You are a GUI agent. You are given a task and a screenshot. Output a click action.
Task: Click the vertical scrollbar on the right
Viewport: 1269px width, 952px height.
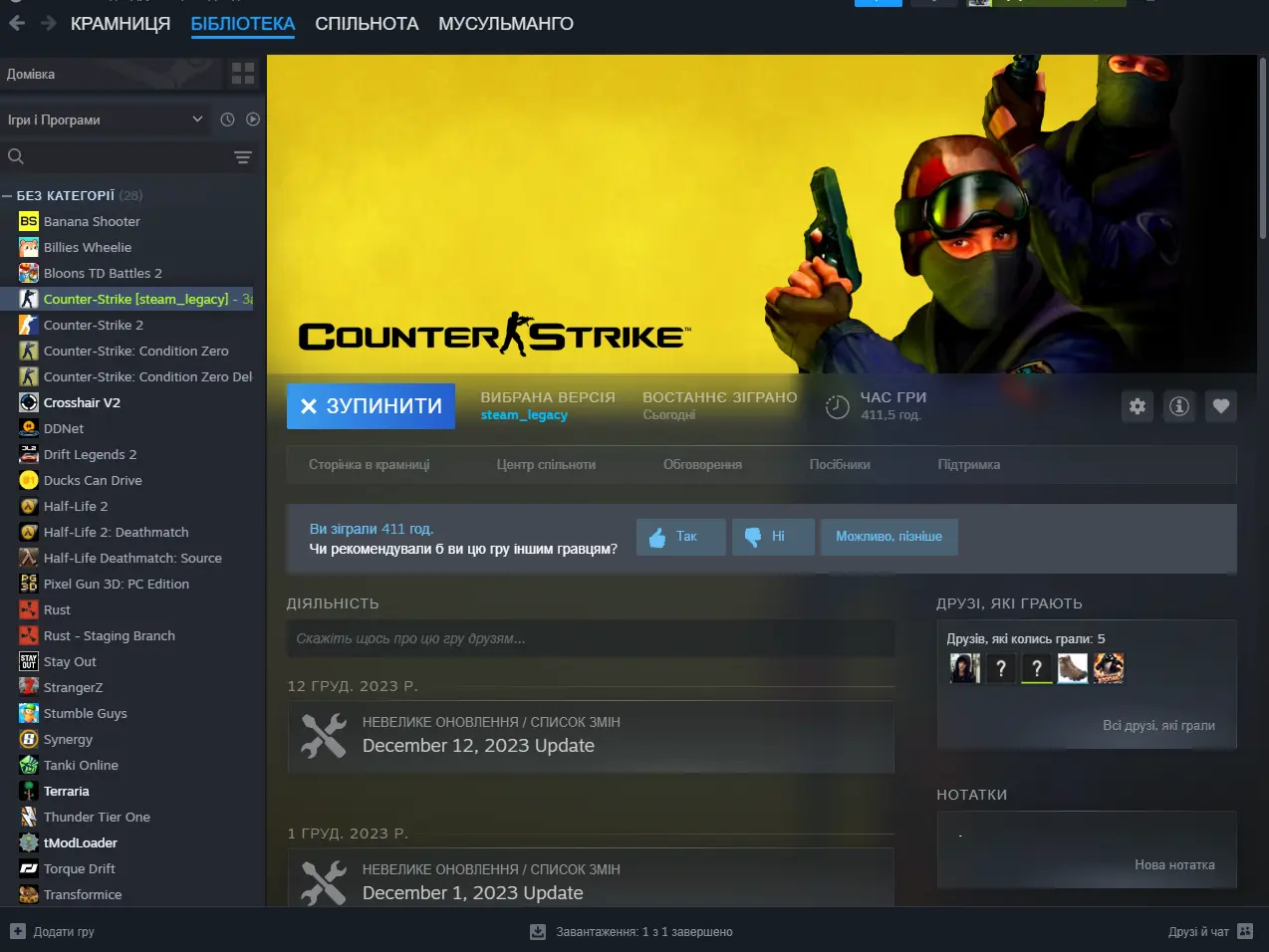pos(1263,149)
